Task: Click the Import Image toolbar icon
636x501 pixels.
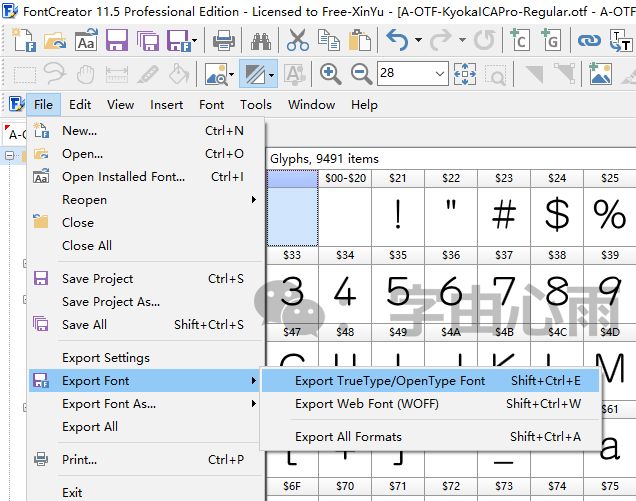Action: (600, 74)
